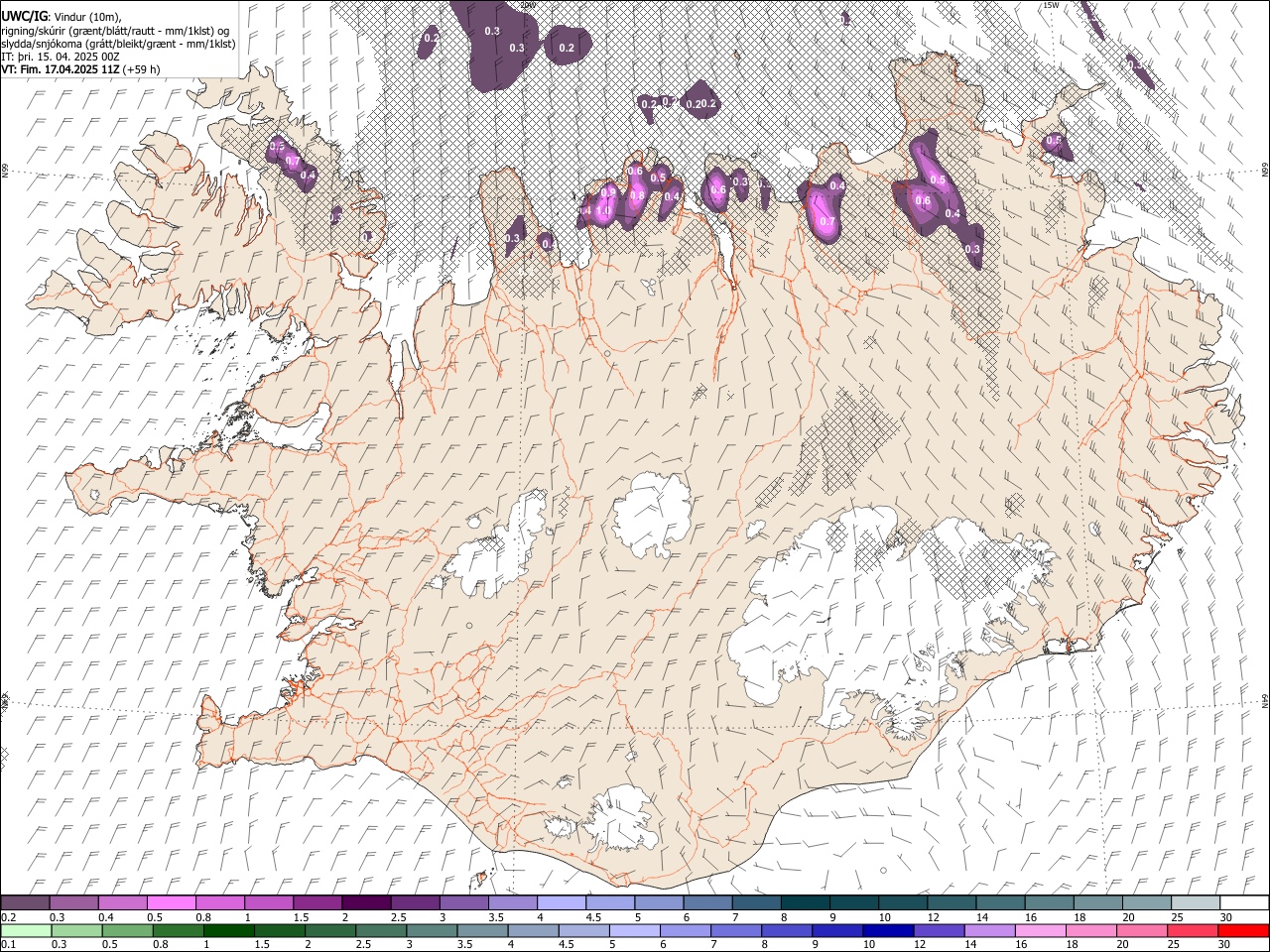Click the UWC/IG title text
The height and width of the screenshot is (952, 1270).
(x=24, y=17)
